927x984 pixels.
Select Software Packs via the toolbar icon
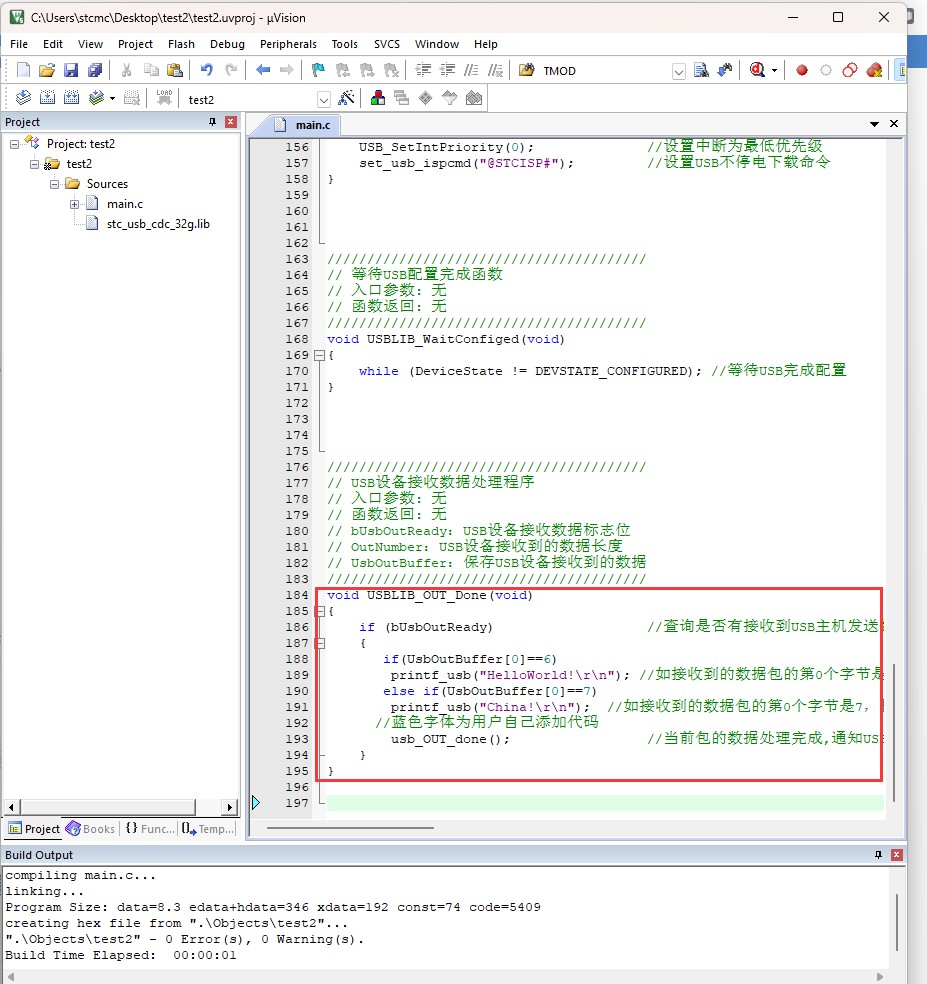450,98
